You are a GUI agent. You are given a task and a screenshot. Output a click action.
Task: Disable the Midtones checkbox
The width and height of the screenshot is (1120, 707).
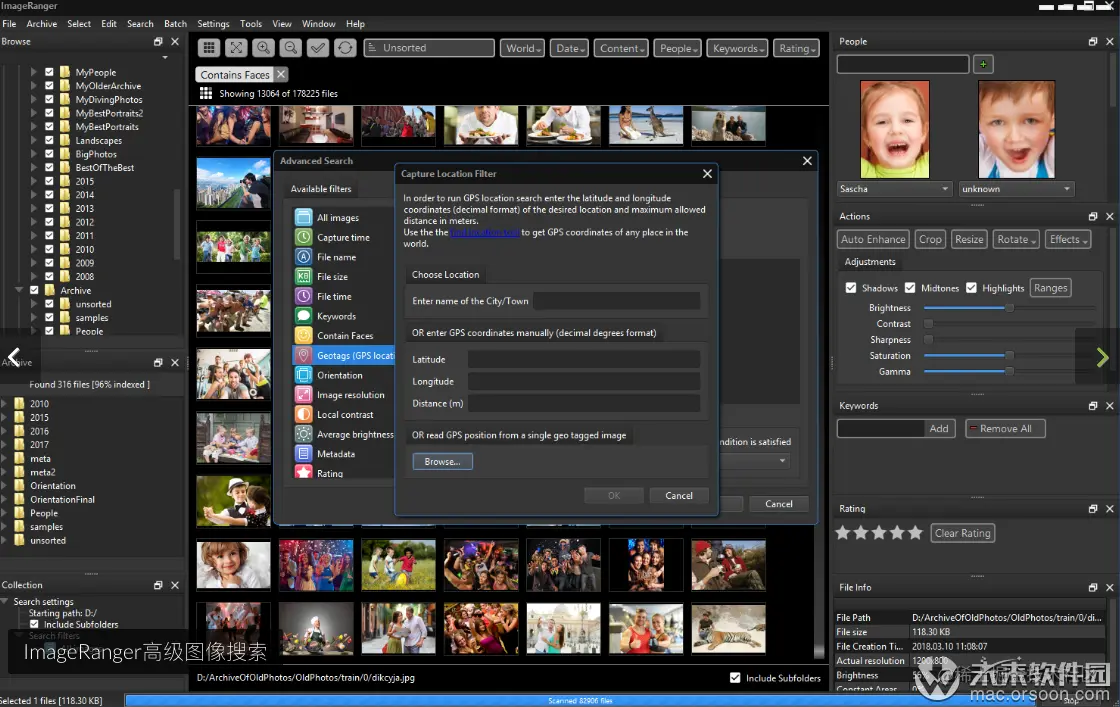(x=910, y=288)
